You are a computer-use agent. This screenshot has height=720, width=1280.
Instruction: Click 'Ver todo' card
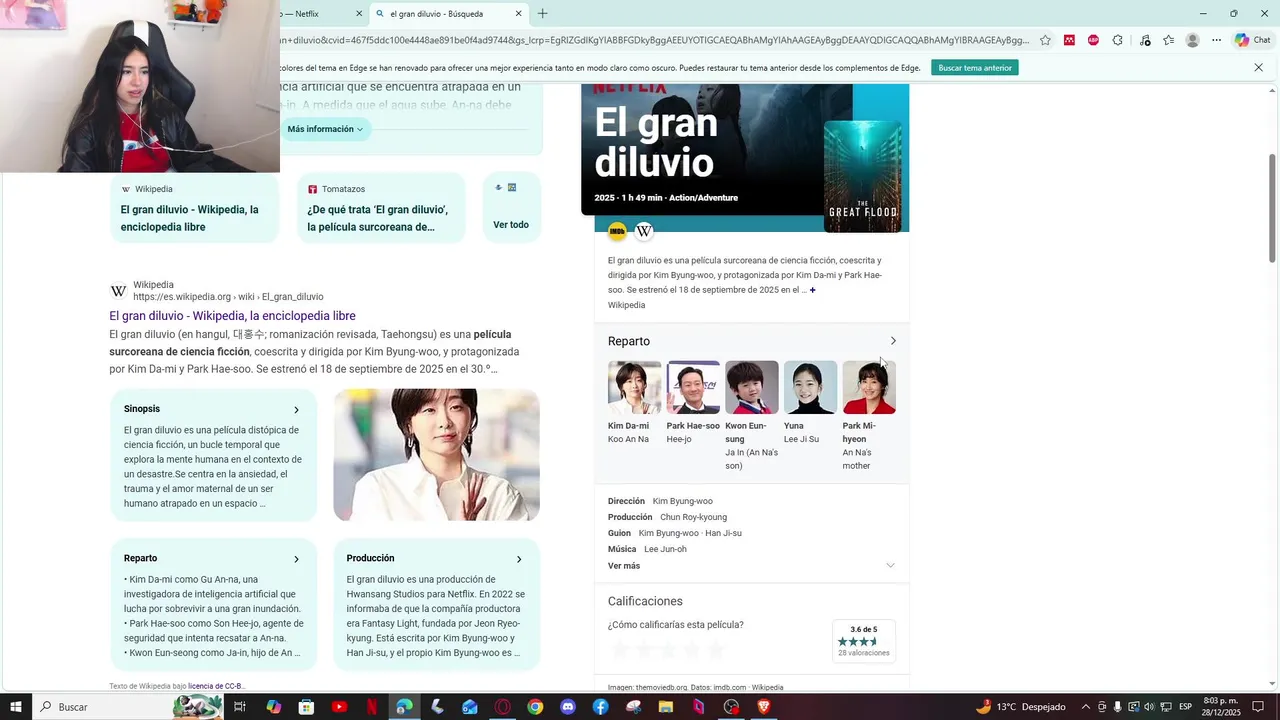511,208
